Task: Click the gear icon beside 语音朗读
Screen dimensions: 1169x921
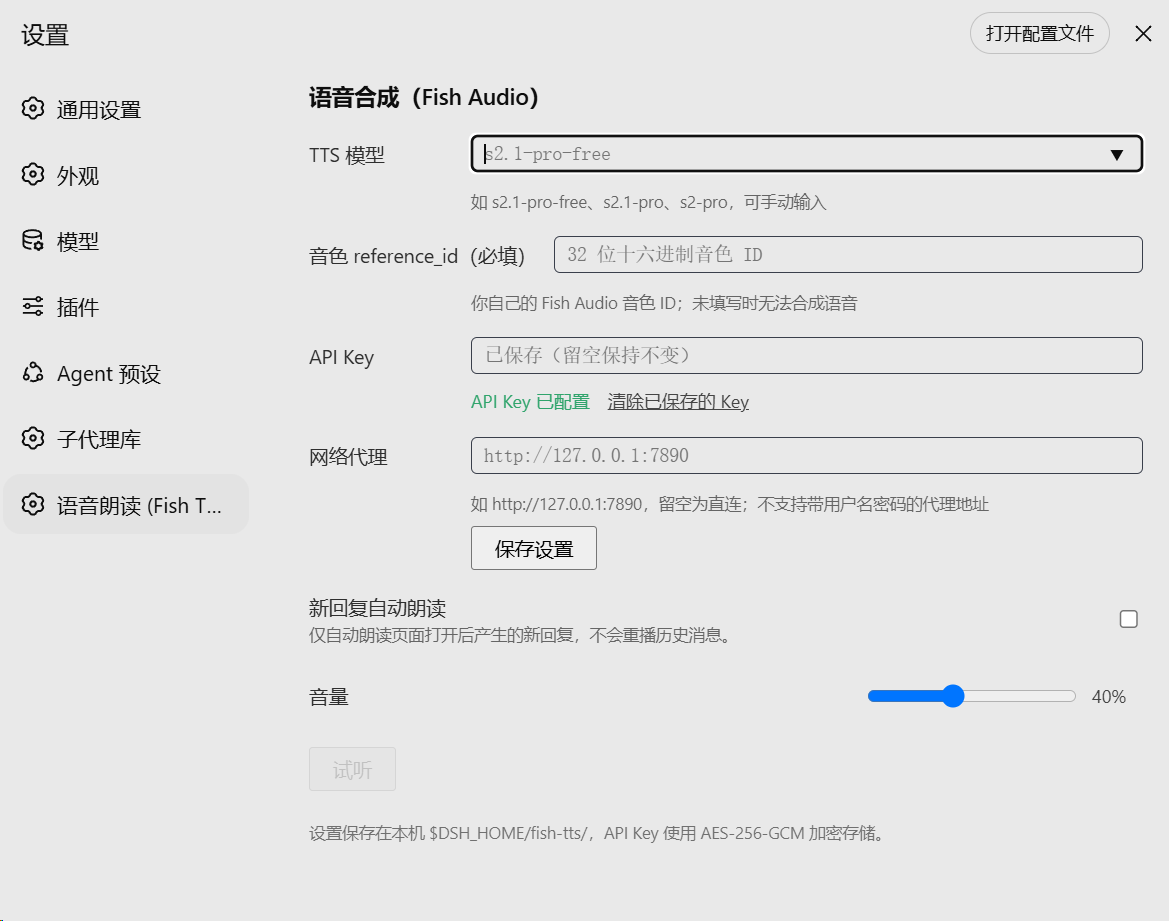Action: click(33, 504)
